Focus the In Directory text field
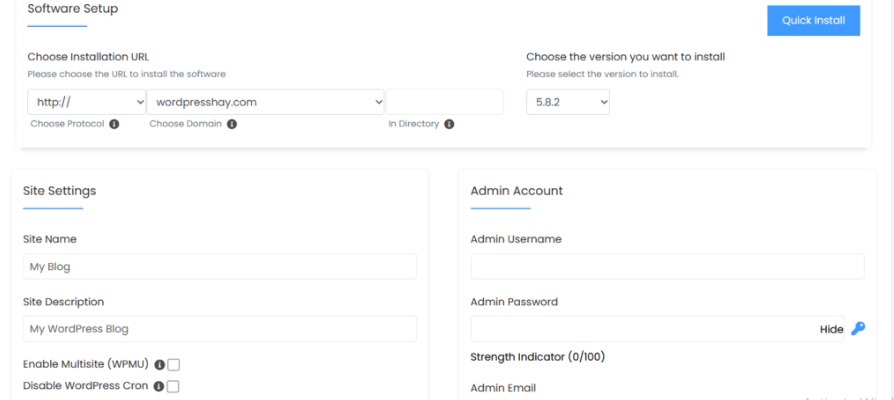The width and height of the screenshot is (894, 400). tap(445, 102)
